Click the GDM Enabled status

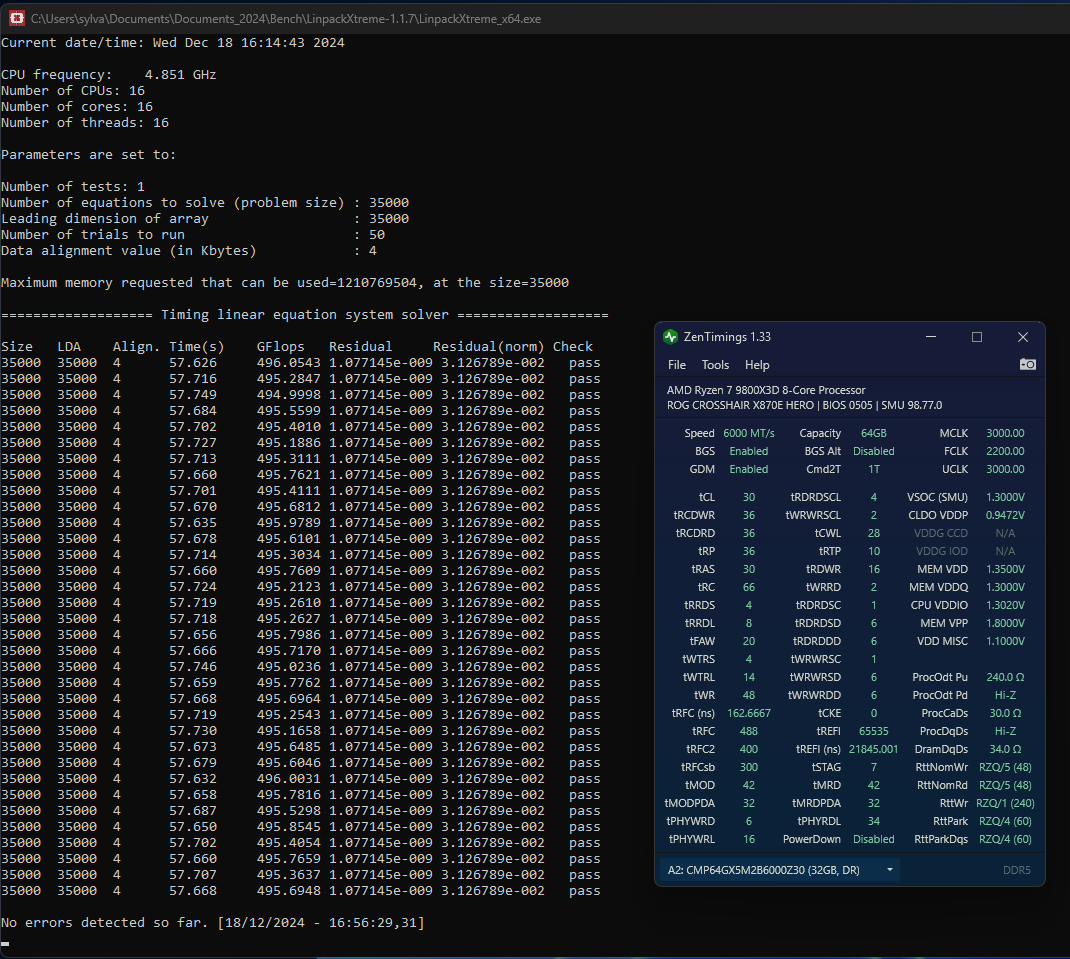click(748, 469)
